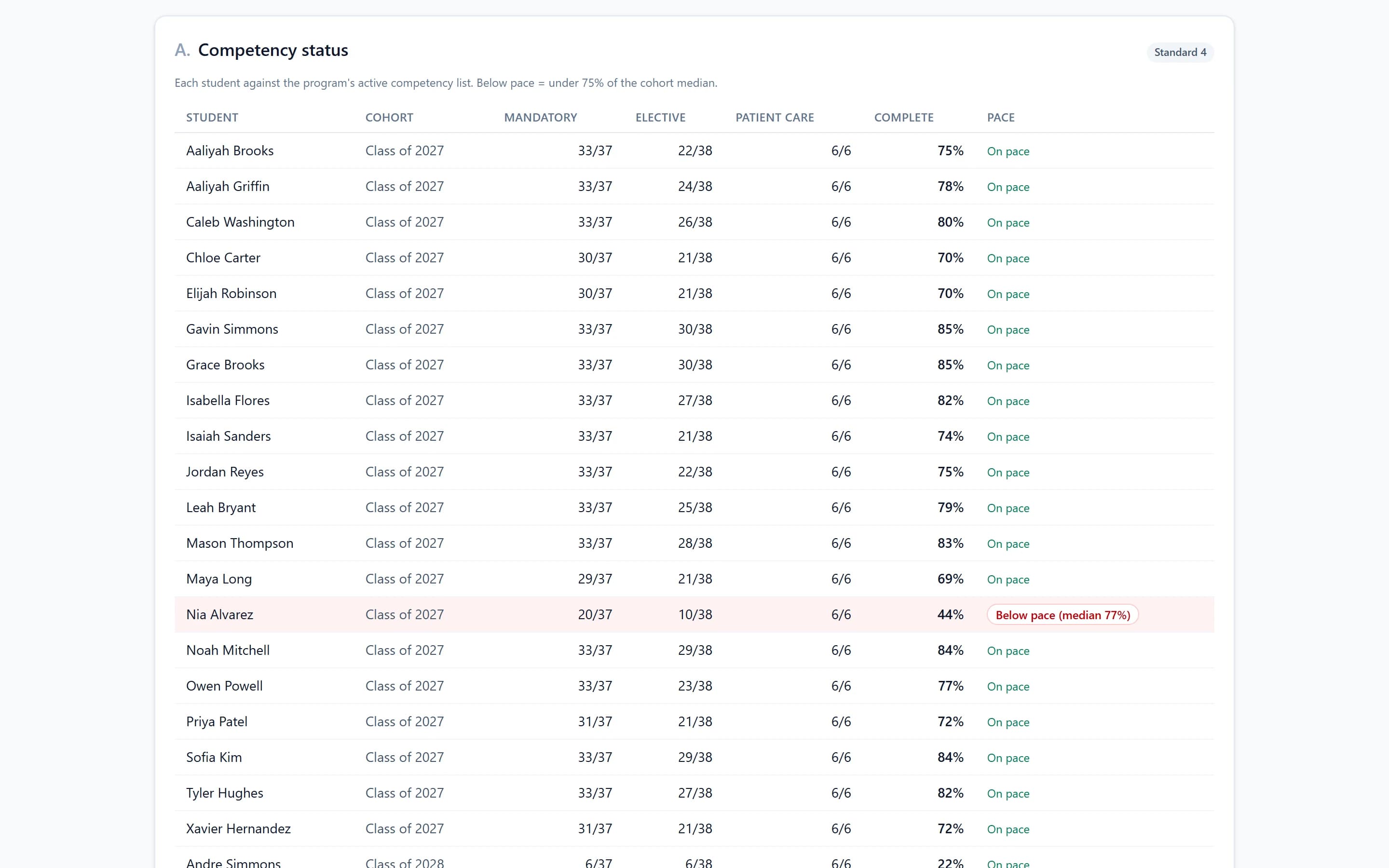Viewport: 1389px width, 868px height.
Task: Select the Below pace (median 77%) pill
Action: pyautogui.click(x=1062, y=615)
